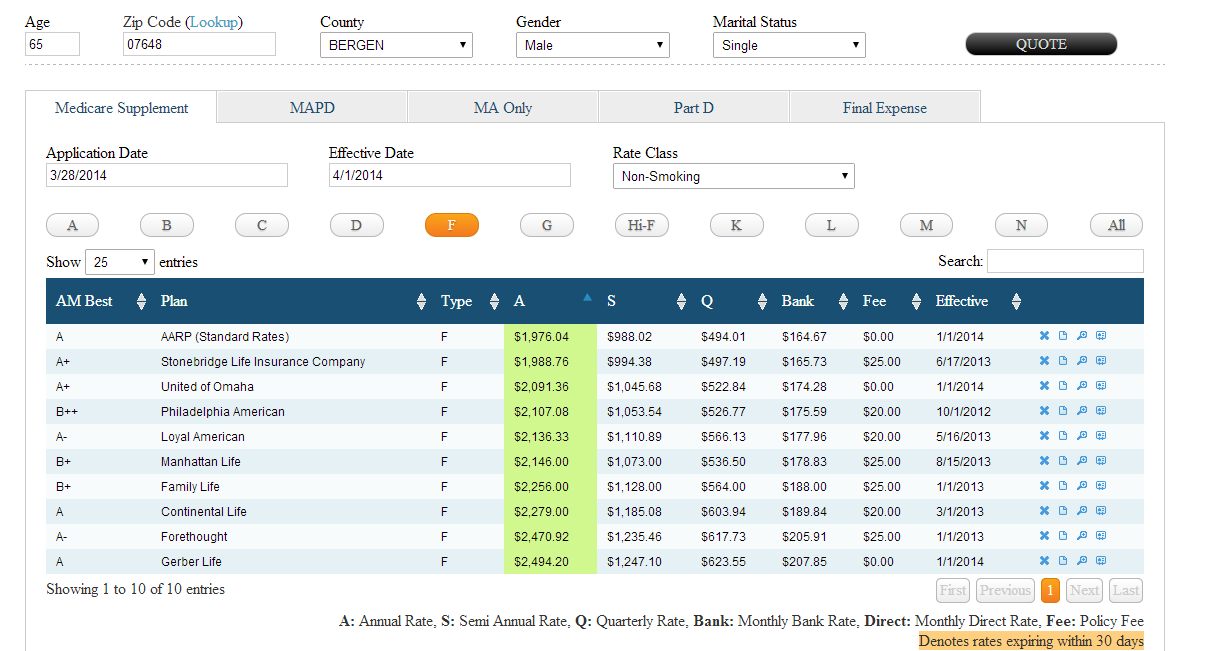The height and width of the screenshot is (651, 1225).
Task: Click the table Search input field
Action: tap(1065, 262)
